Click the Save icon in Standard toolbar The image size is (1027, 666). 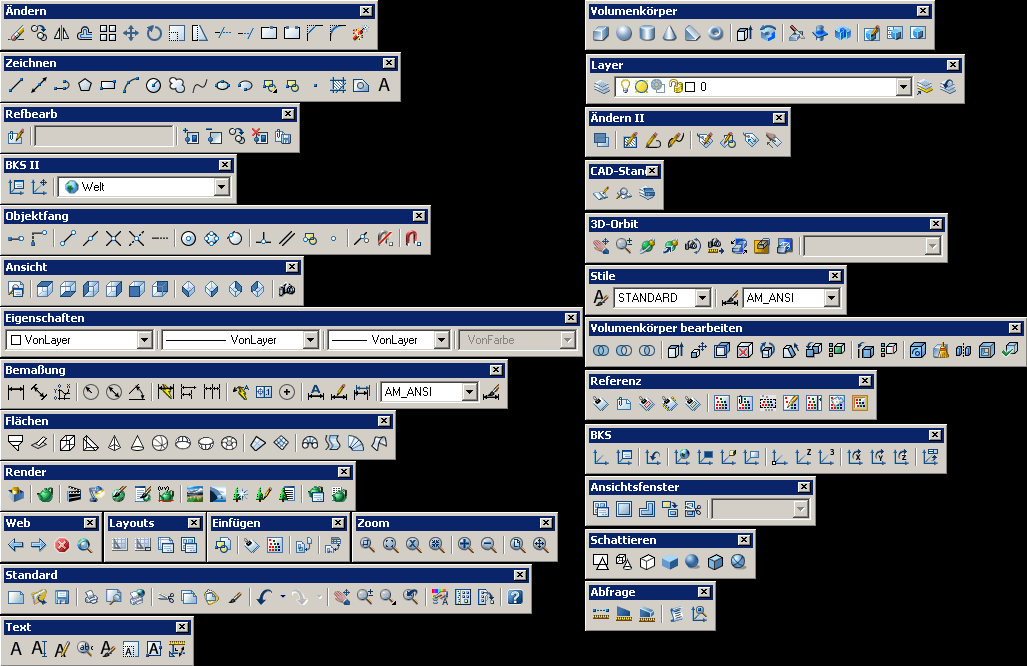pos(62,598)
